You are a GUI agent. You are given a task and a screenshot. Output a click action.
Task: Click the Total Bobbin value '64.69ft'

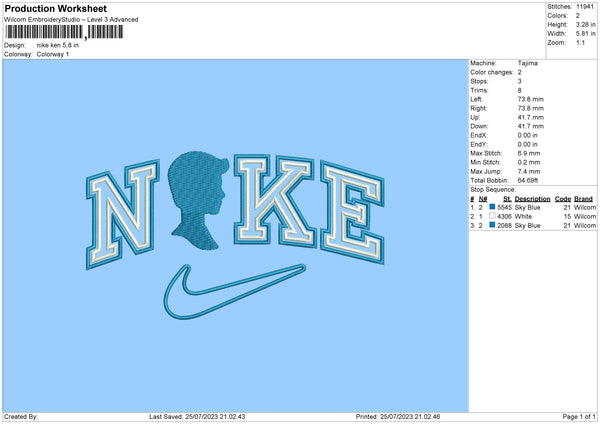coord(528,180)
